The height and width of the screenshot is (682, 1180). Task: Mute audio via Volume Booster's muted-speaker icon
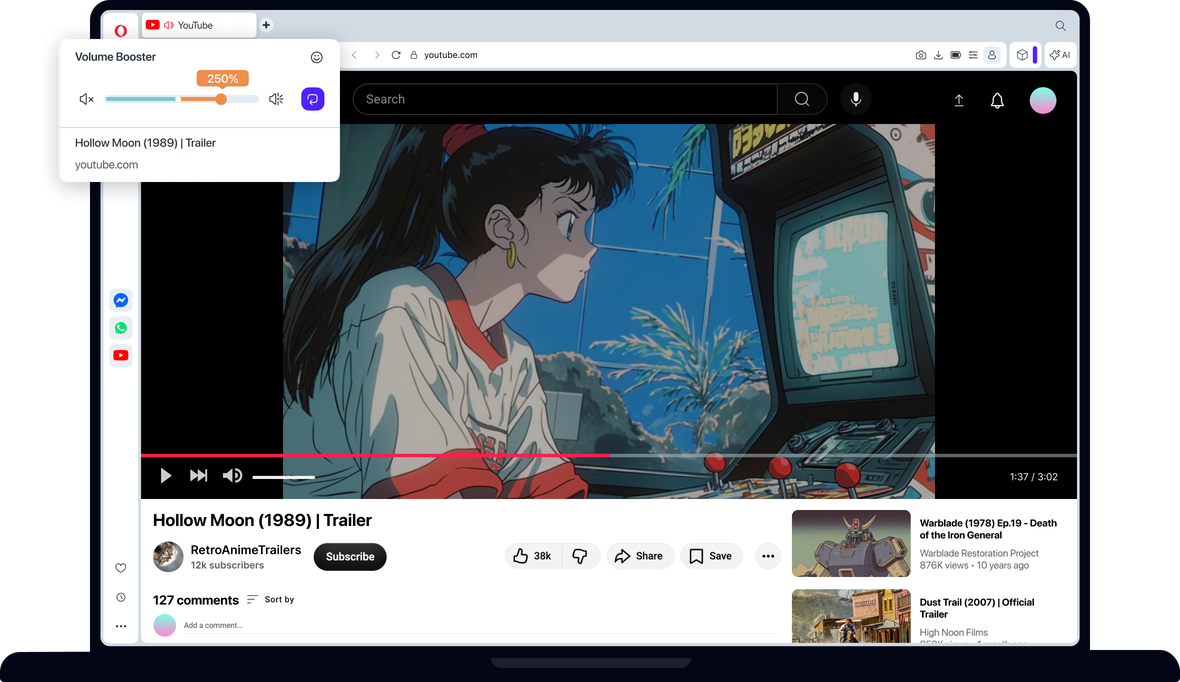coord(87,99)
